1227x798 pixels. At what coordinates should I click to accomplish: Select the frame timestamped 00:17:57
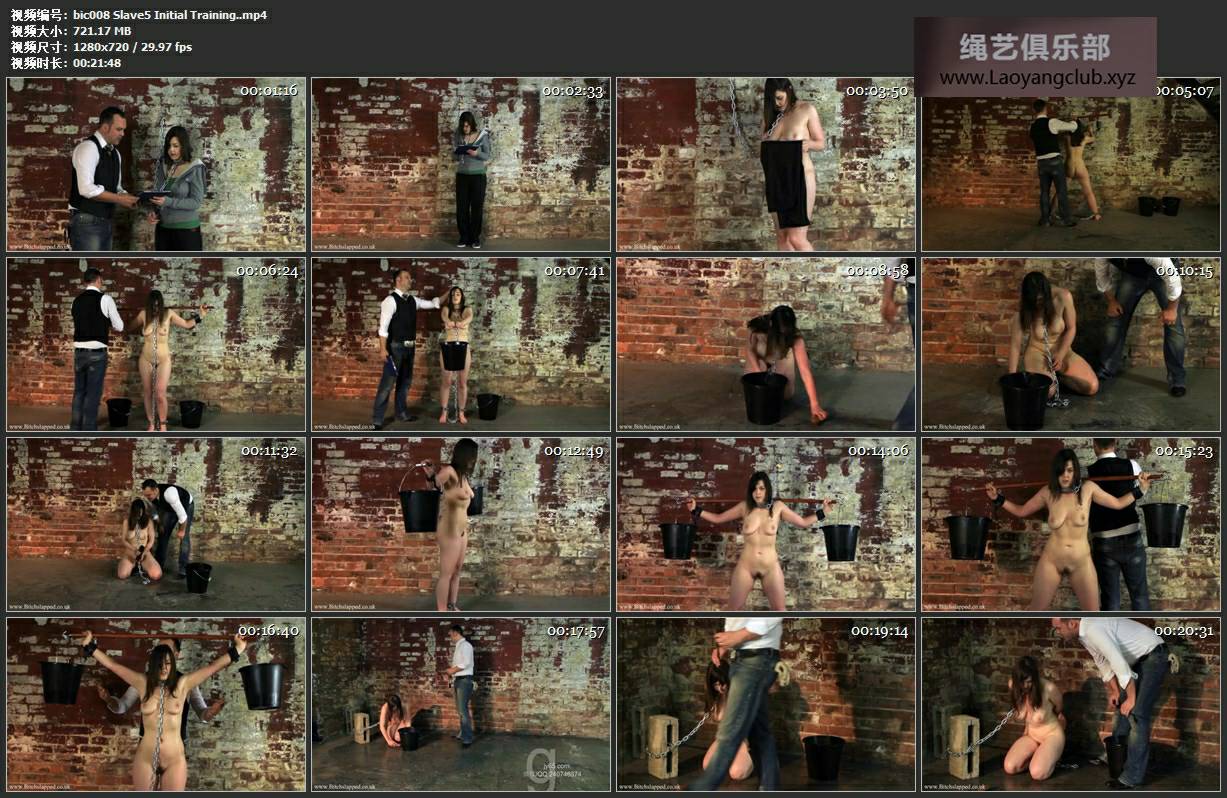(461, 705)
